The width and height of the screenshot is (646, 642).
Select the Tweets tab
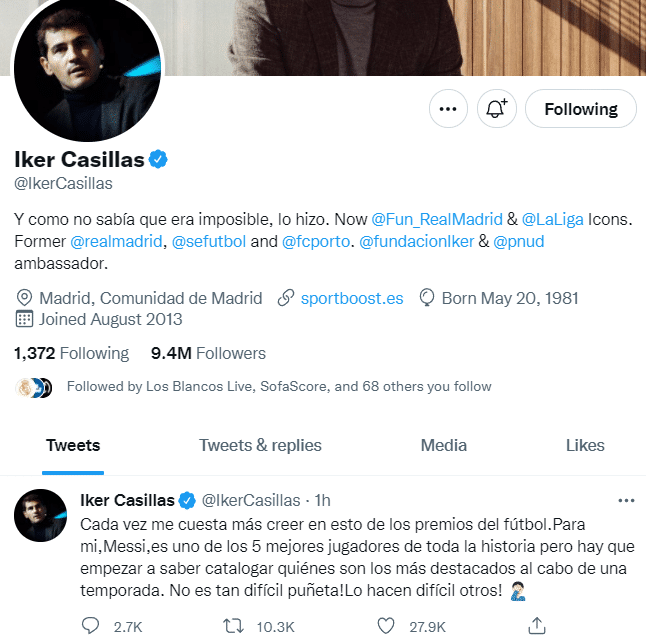73,445
